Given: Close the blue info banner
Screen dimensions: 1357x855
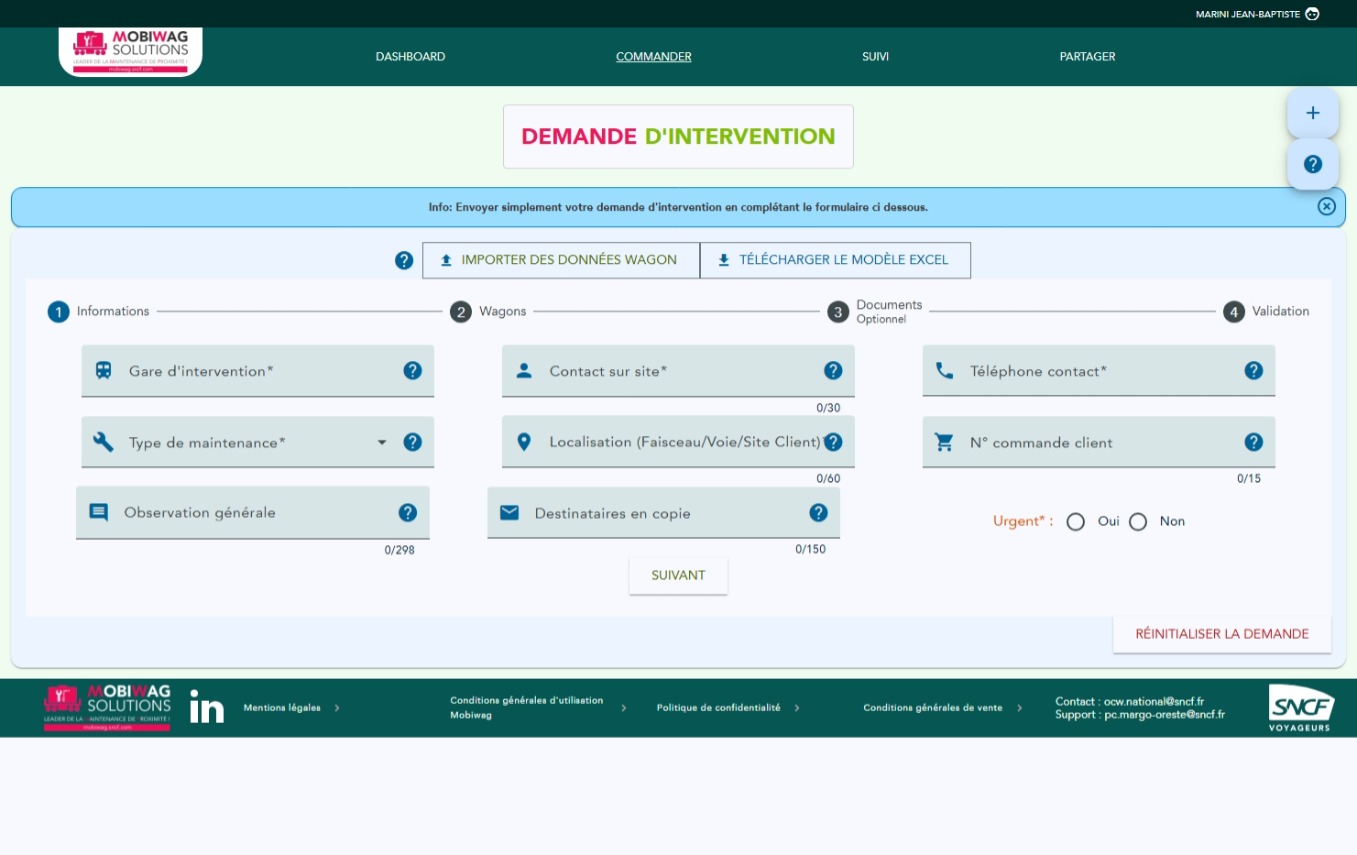Looking at the screenshot, I should coord(1326,206).
